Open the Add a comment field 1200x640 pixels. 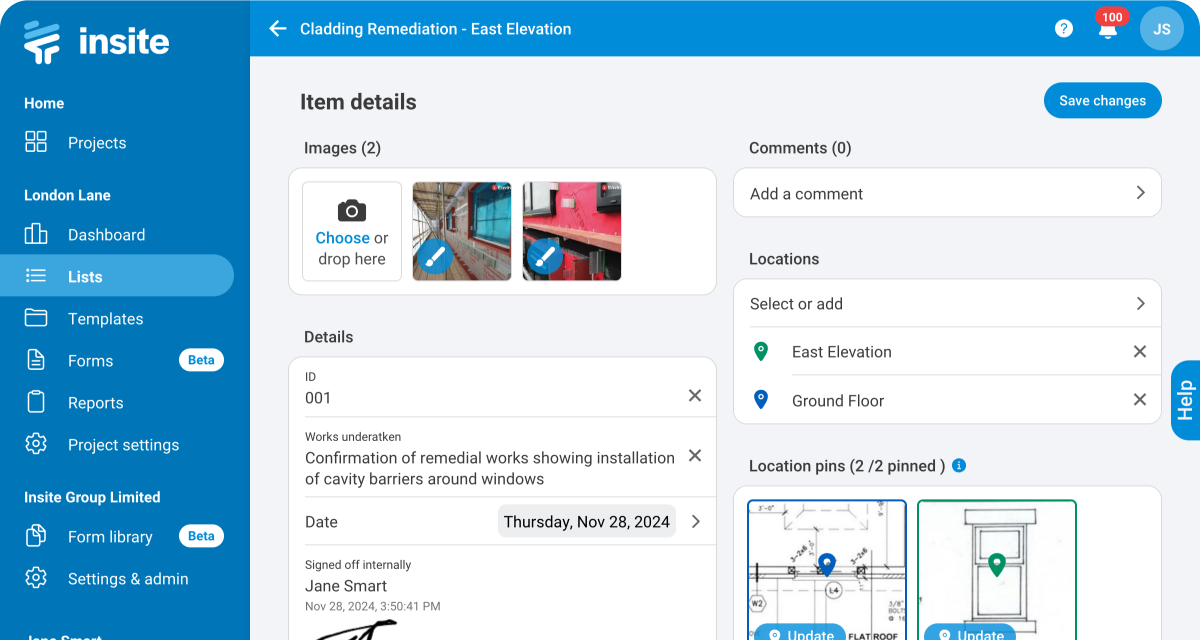click(x=947, y=192)
